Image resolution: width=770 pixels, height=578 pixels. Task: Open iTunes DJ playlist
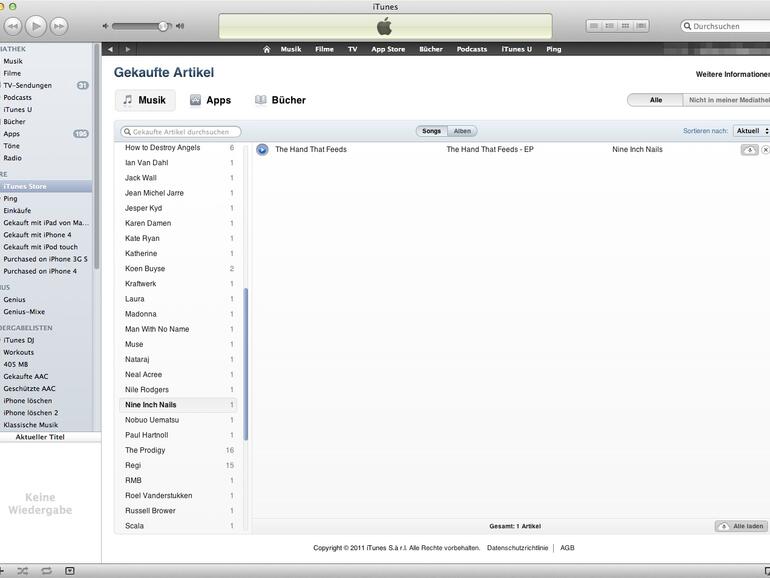pos(46,340)
